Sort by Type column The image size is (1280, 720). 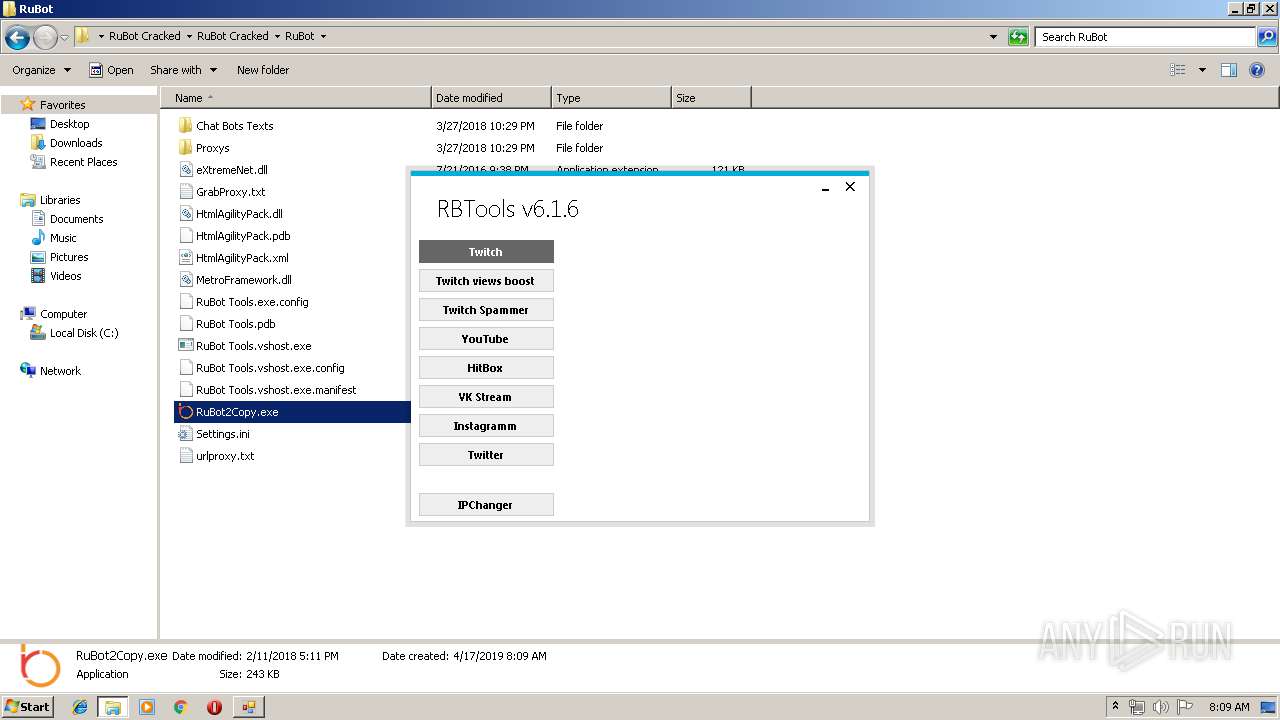[611, 98]
